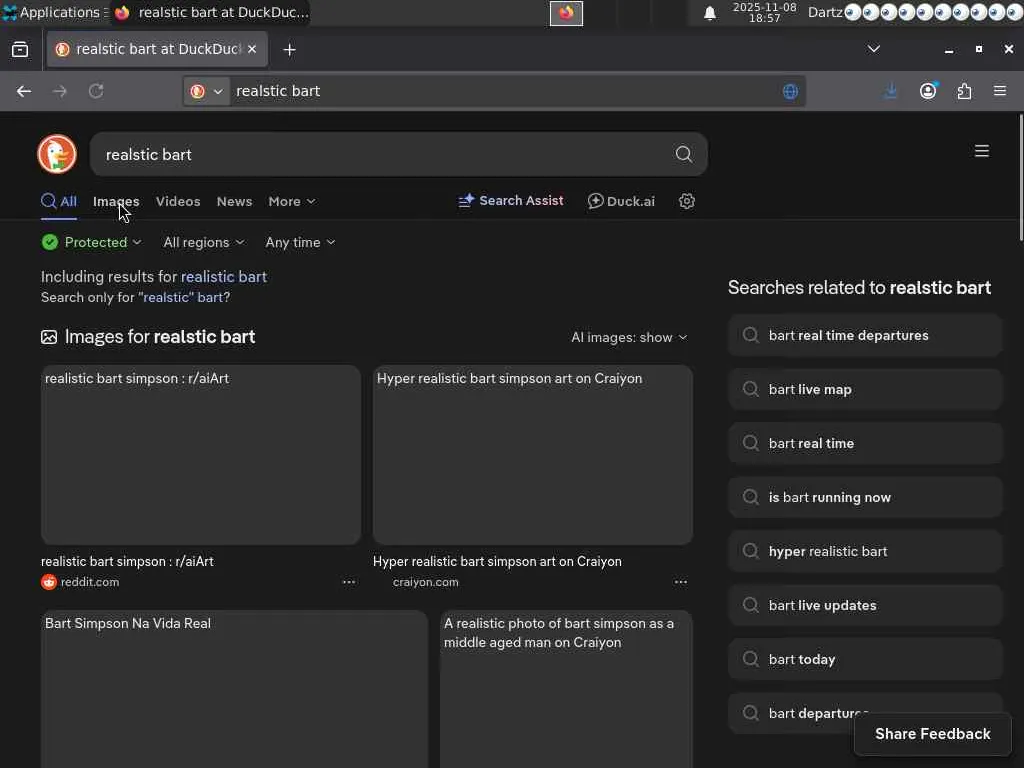Click the Firefox workspace thumbnail in the panel
The height and width of the screenshot is (768, 1024).
click(566, 13)
